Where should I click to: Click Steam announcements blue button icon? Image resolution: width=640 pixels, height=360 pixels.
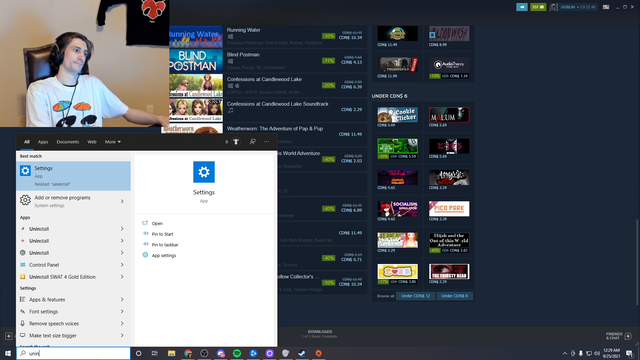tap(522, 7)
